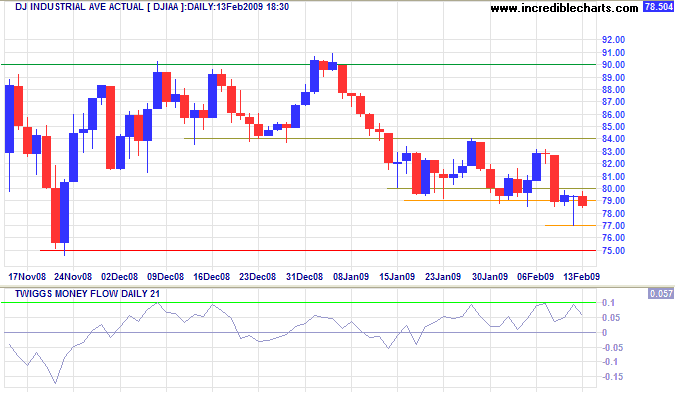Viewport: 675px width, 395px height.
Task: Click the 09Dec08 date label
Action: 165,277
